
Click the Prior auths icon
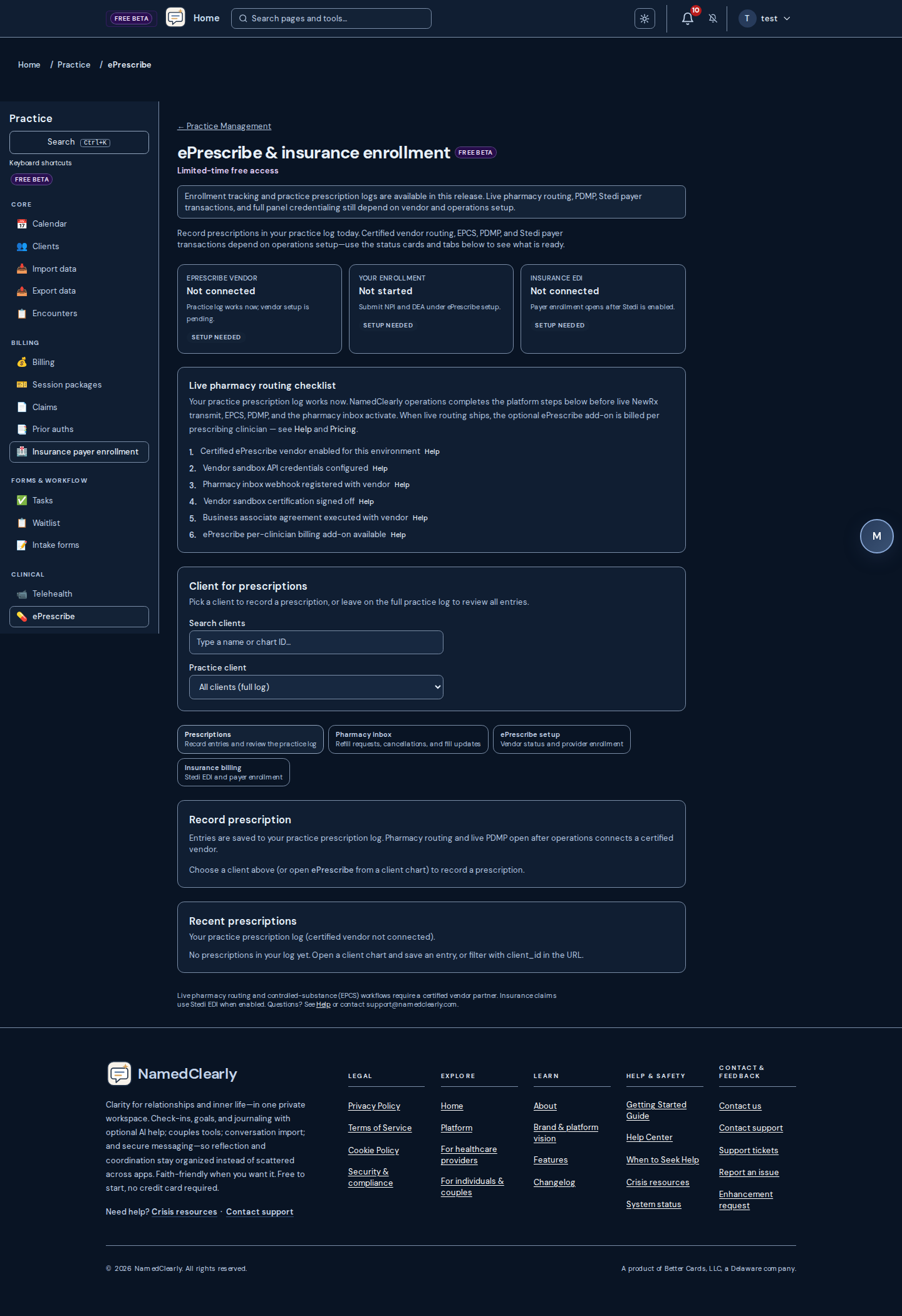coord(22,429)
